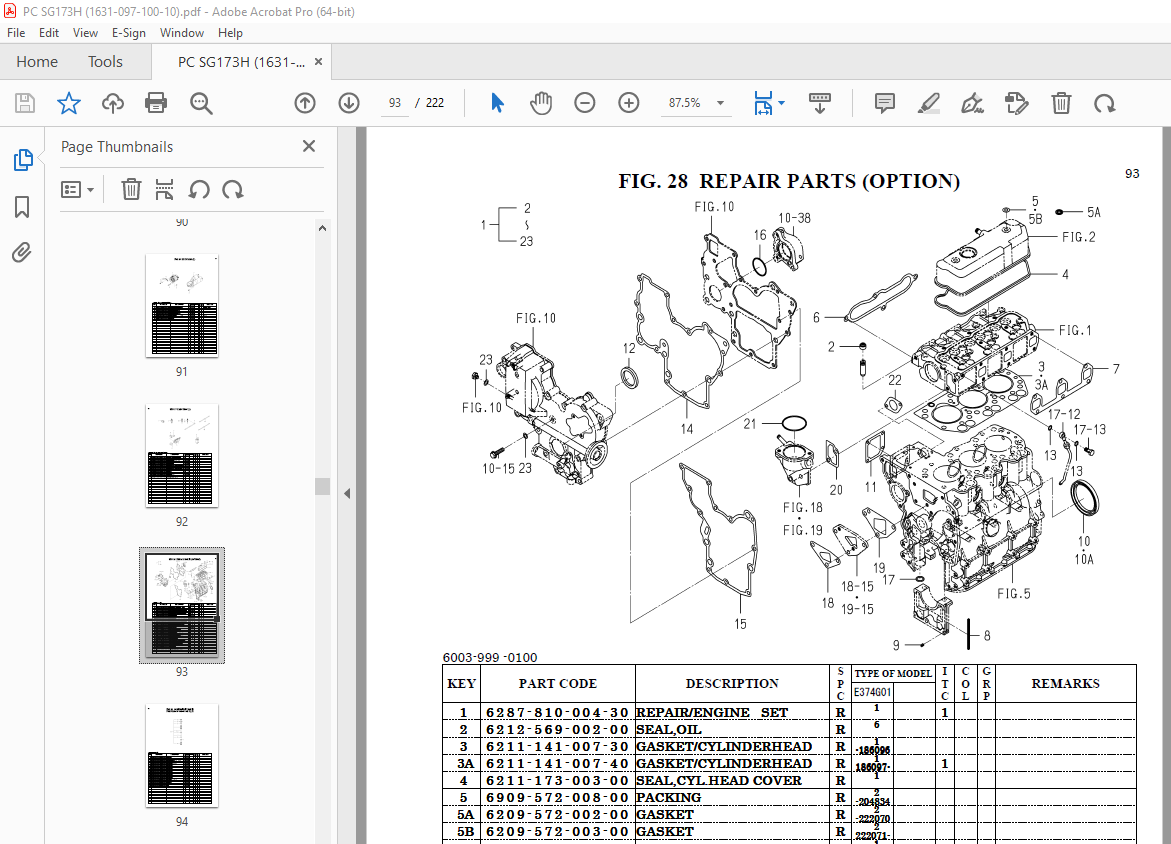Click the thumbnails scroll up arrow

tap(323, 228)
